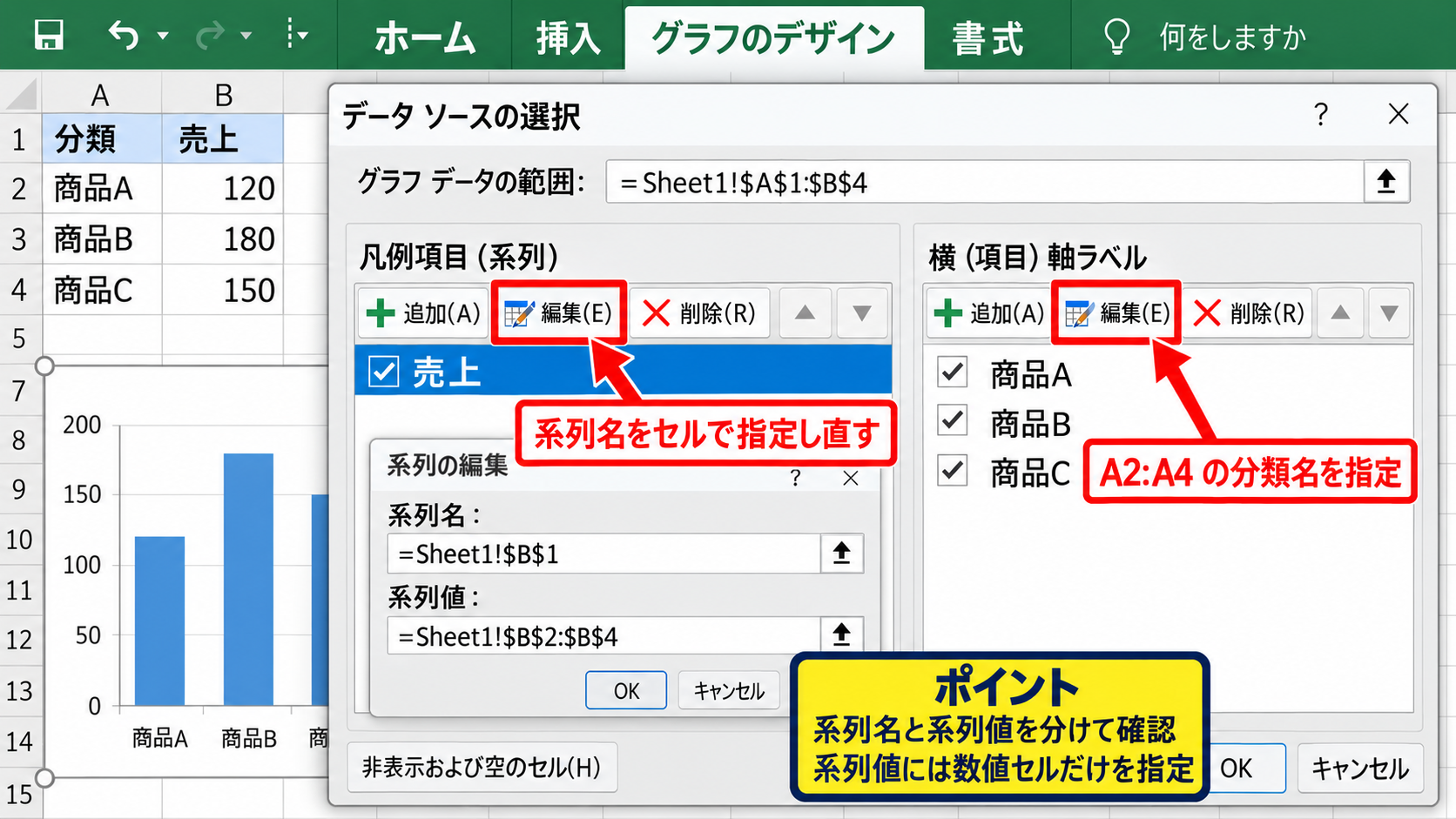Open the Undo history dropdown arrow

[163, 37]
